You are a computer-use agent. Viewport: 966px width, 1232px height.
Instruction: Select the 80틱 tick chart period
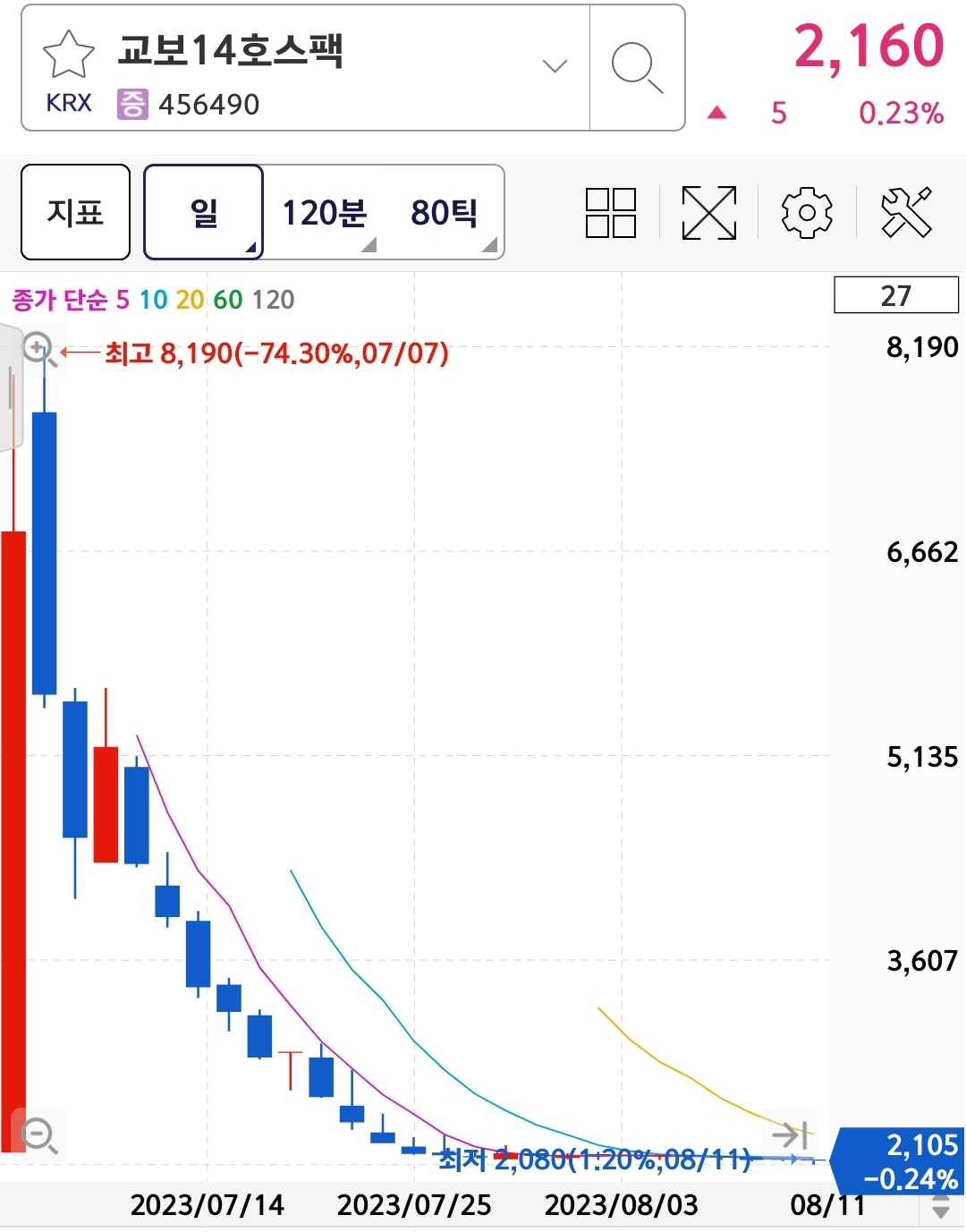[x=445, y=213]
